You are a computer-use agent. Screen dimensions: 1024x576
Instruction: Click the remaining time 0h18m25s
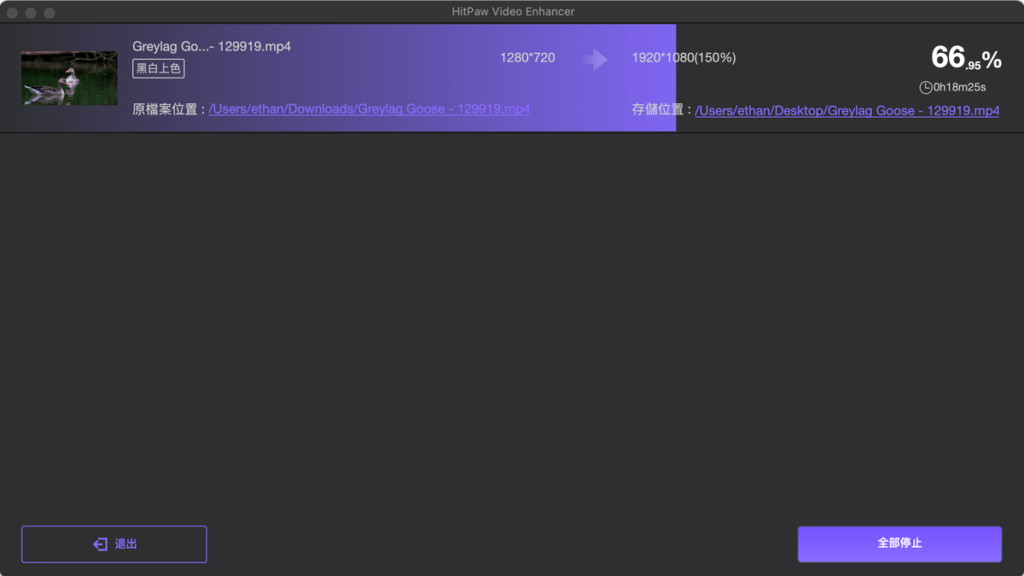959,88
